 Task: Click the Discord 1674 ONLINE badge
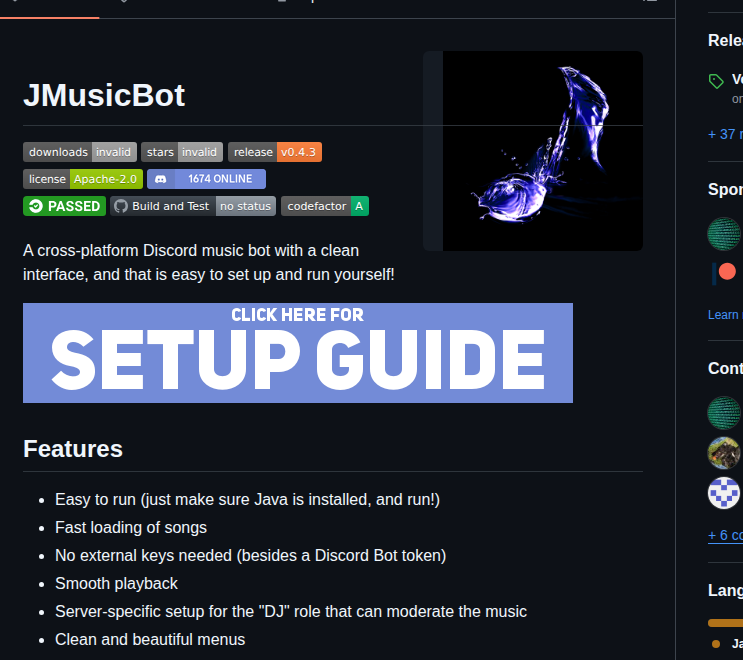click(206, 179)
